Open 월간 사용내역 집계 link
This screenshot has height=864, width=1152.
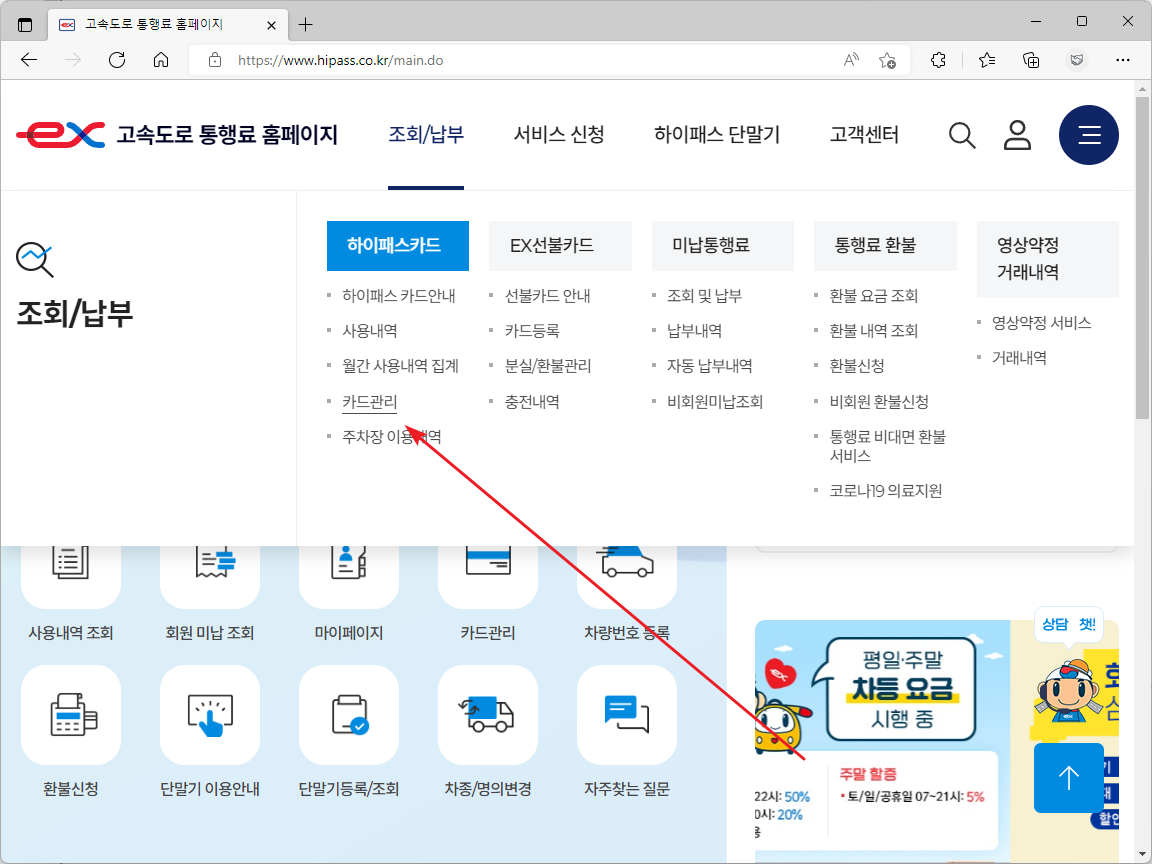coord(400,366)
